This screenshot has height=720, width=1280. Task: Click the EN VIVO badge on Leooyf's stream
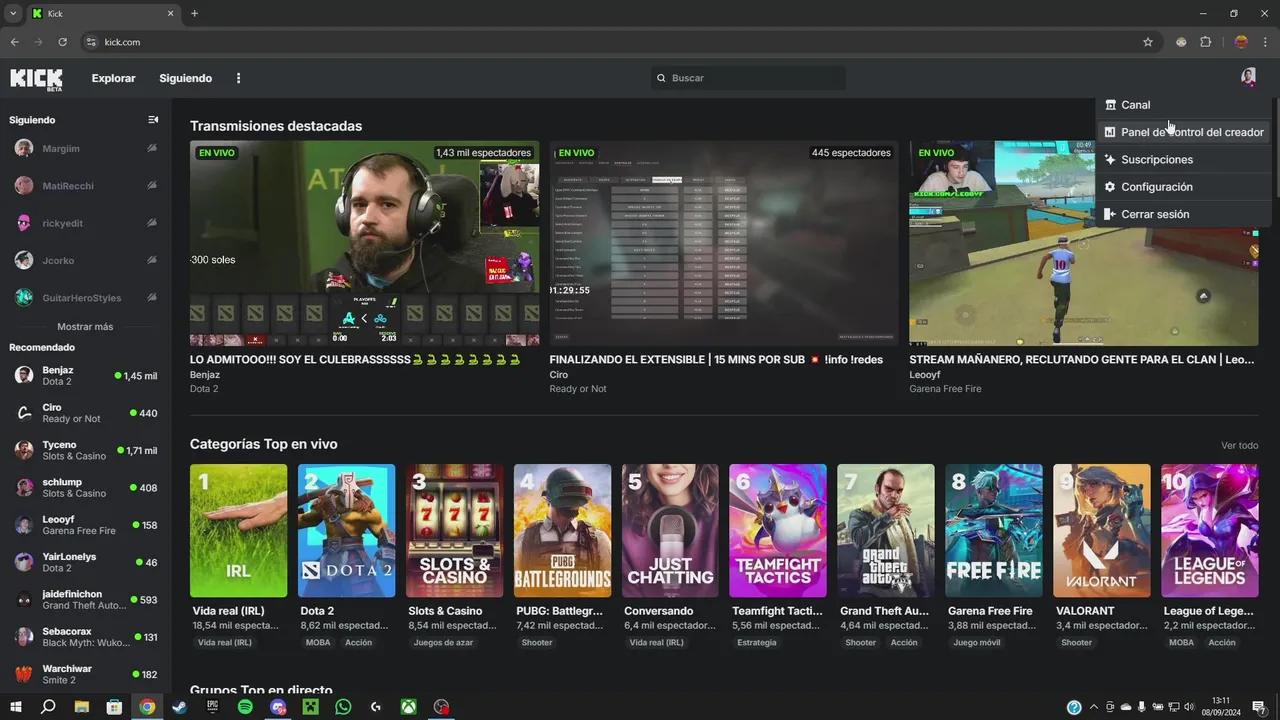click(x=935, y=152)
